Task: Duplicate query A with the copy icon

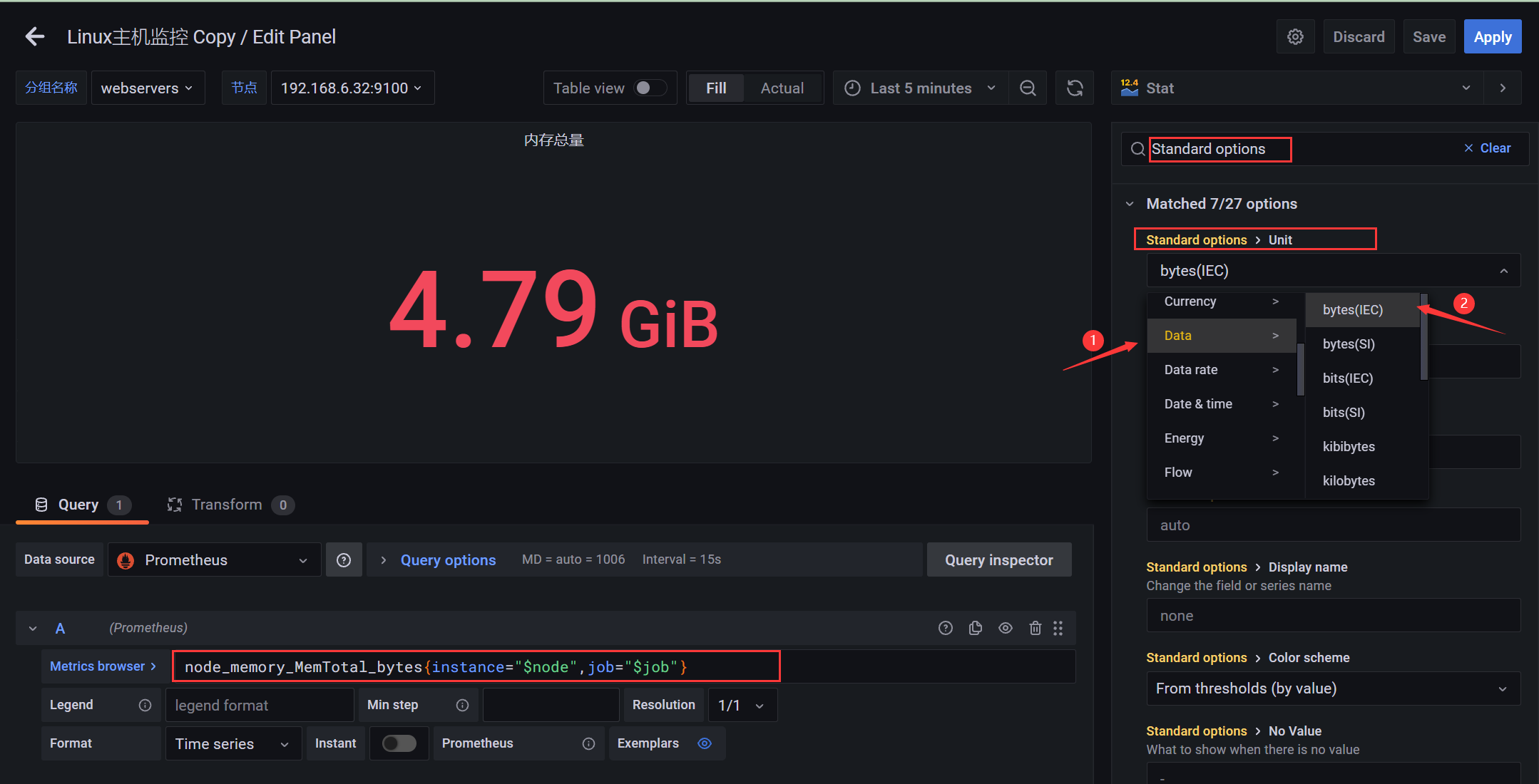Action: (976, 628)
